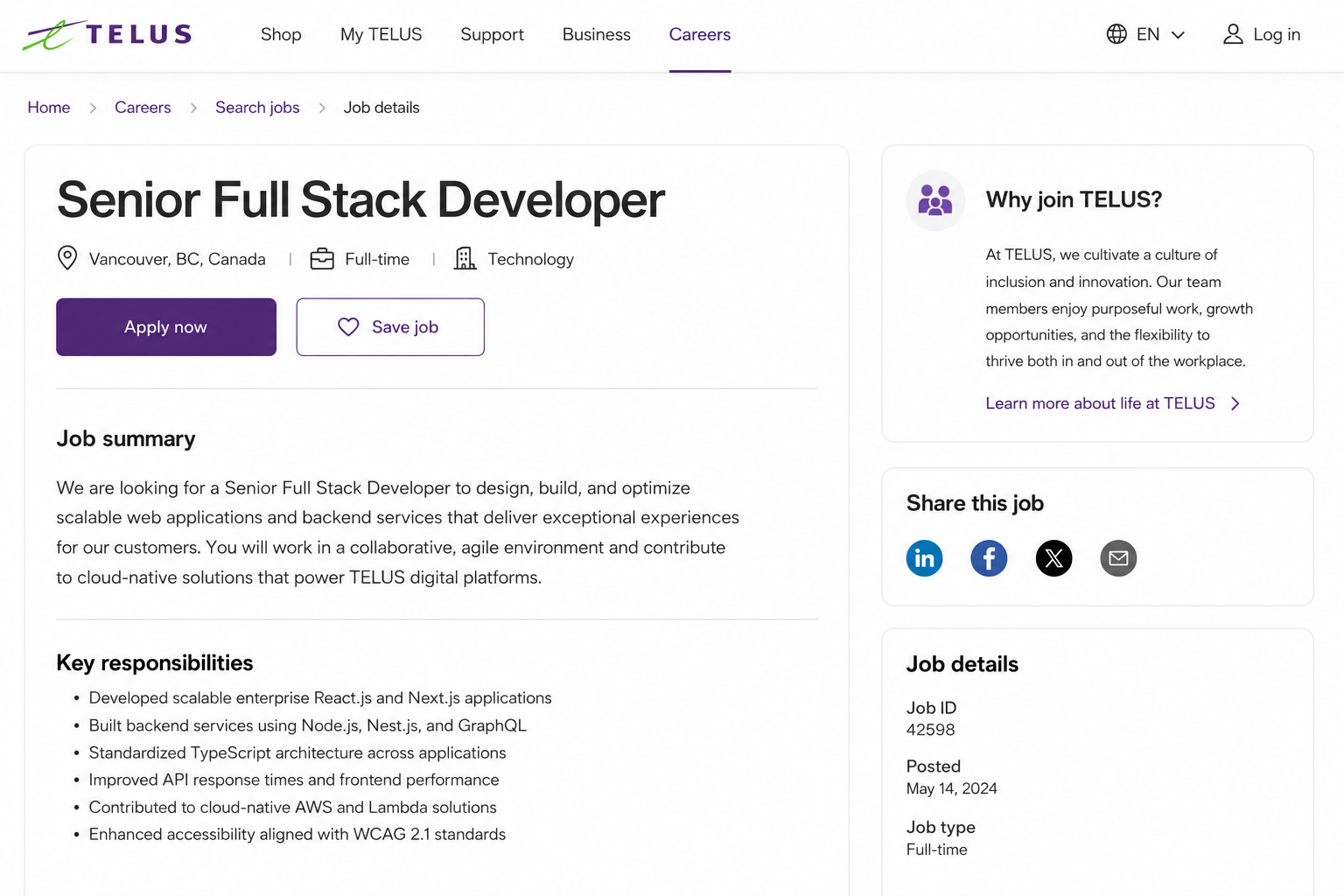Select the Careers nav tab
The width and height of the screenshot is (1344, 896).
click(x=700, y=34)
